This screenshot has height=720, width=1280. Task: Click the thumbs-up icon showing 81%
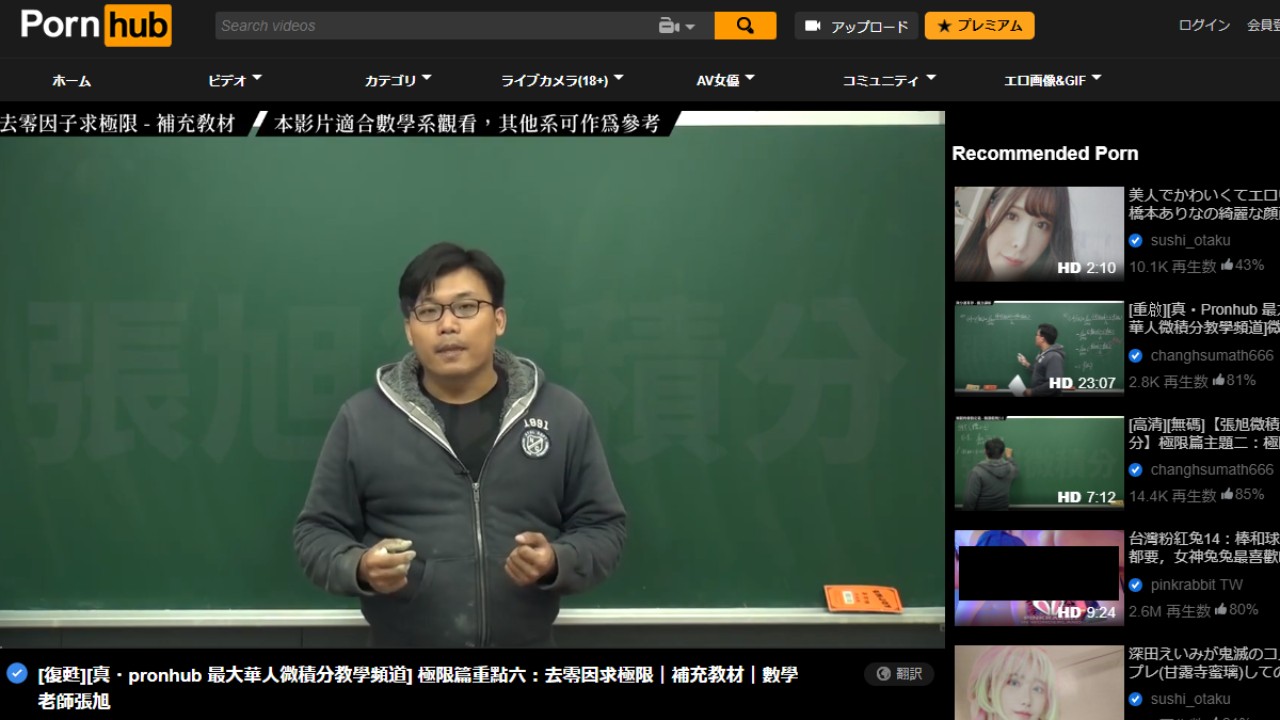pyautogui.click(x=1218, y=380)
